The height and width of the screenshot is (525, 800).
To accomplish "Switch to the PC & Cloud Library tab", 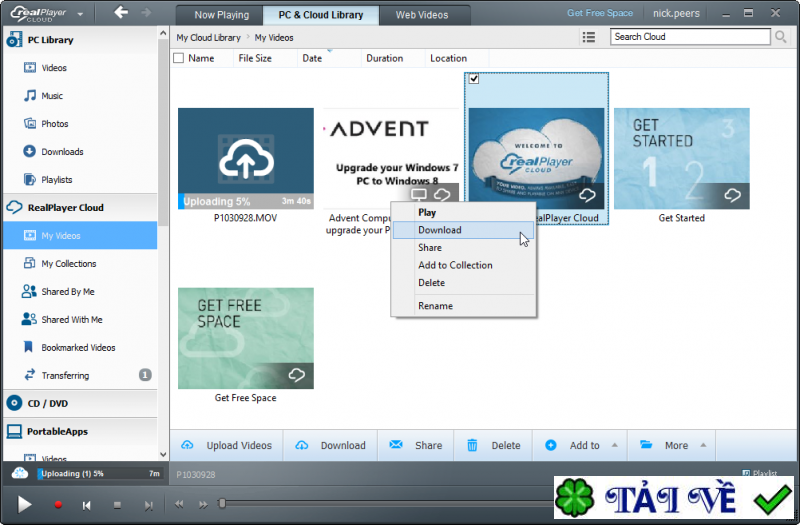I will click(x=321, y=15).
